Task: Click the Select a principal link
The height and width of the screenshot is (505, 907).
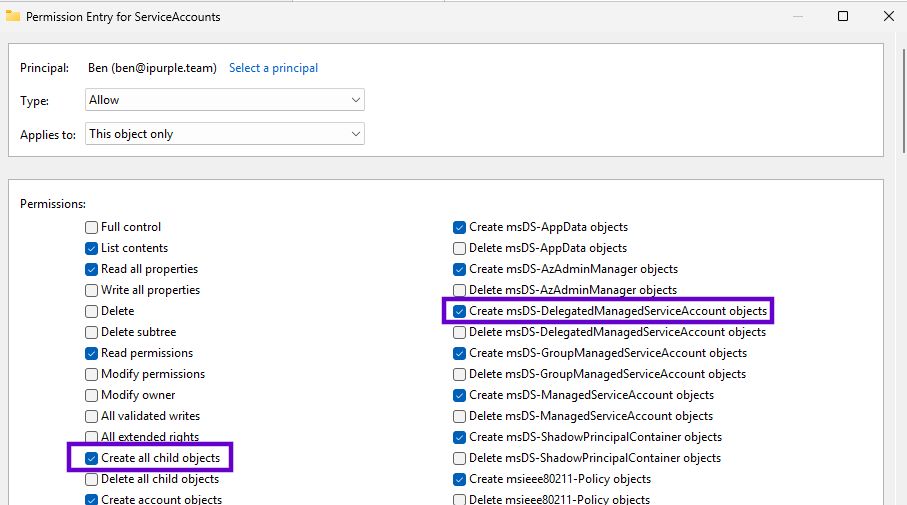Action: (273, 68)
